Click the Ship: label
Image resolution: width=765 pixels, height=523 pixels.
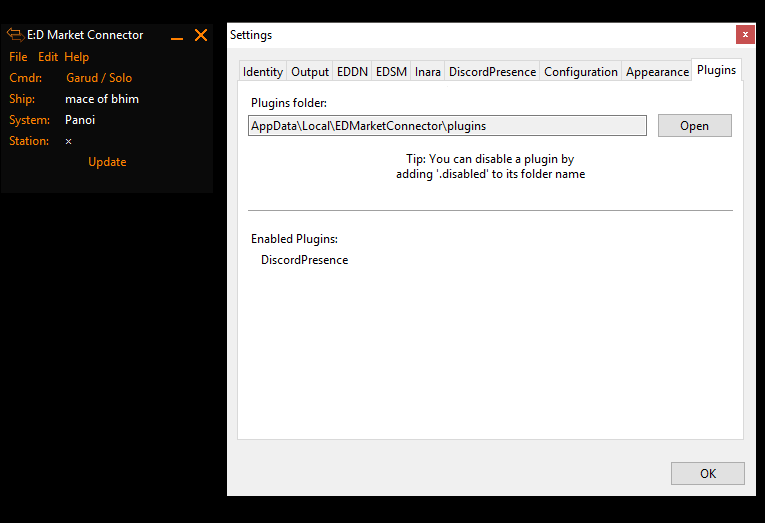22,99
